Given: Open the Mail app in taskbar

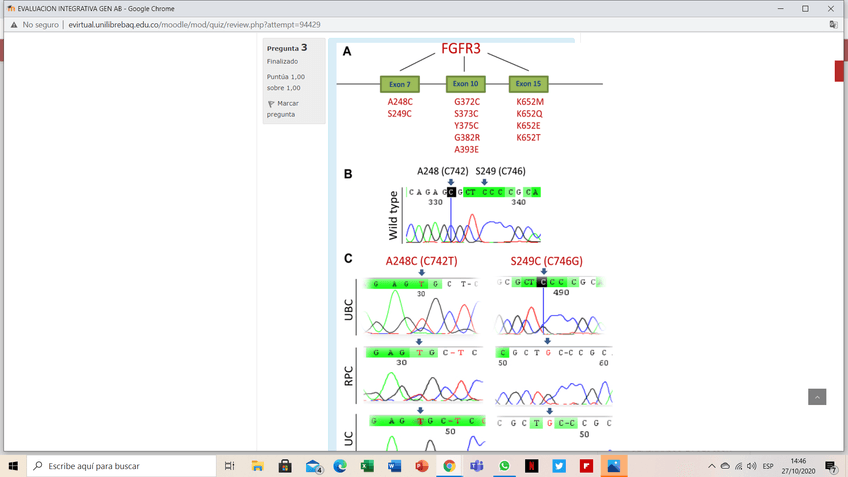Looking at the screenshot, I should (313, 466).
